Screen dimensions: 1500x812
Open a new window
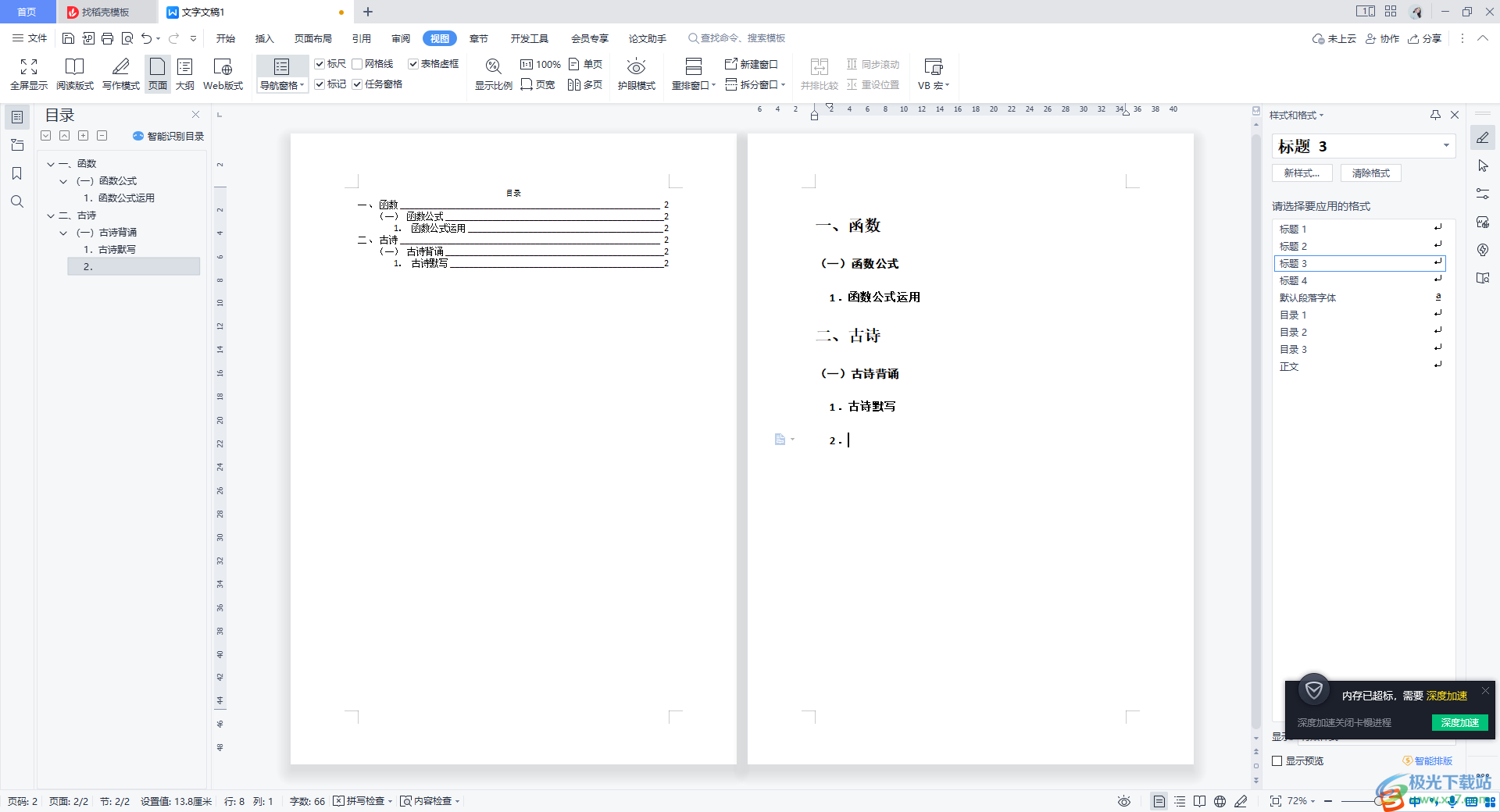(752, 64)
